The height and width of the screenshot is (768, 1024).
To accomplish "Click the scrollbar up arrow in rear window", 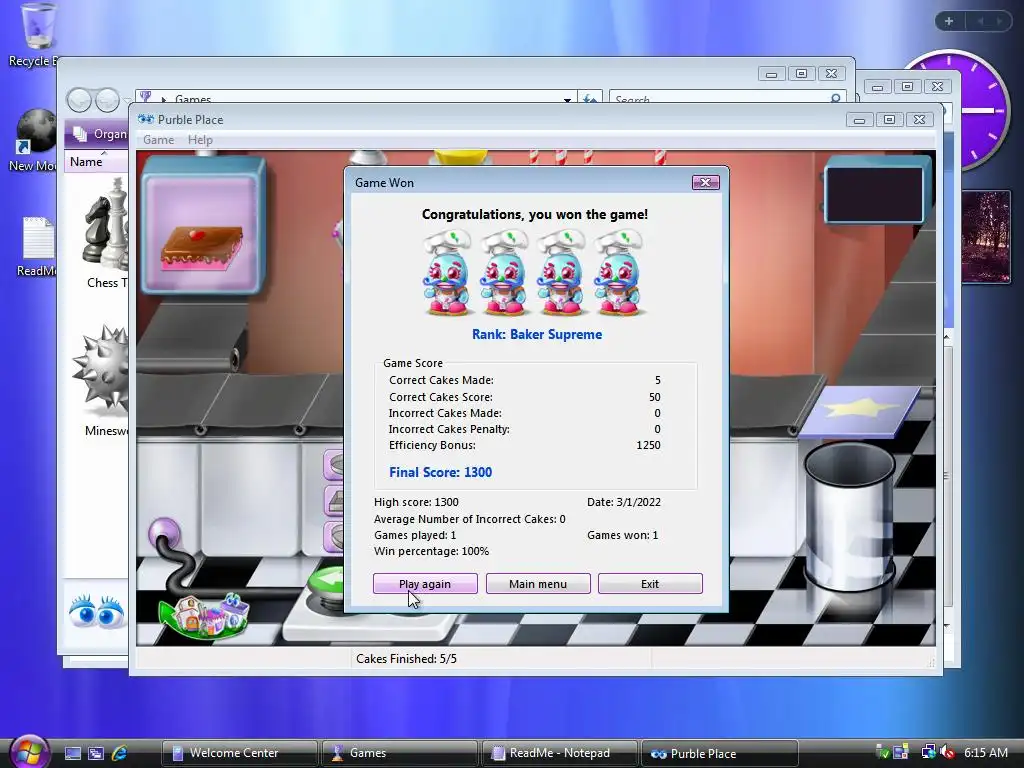I will point(946,337).
